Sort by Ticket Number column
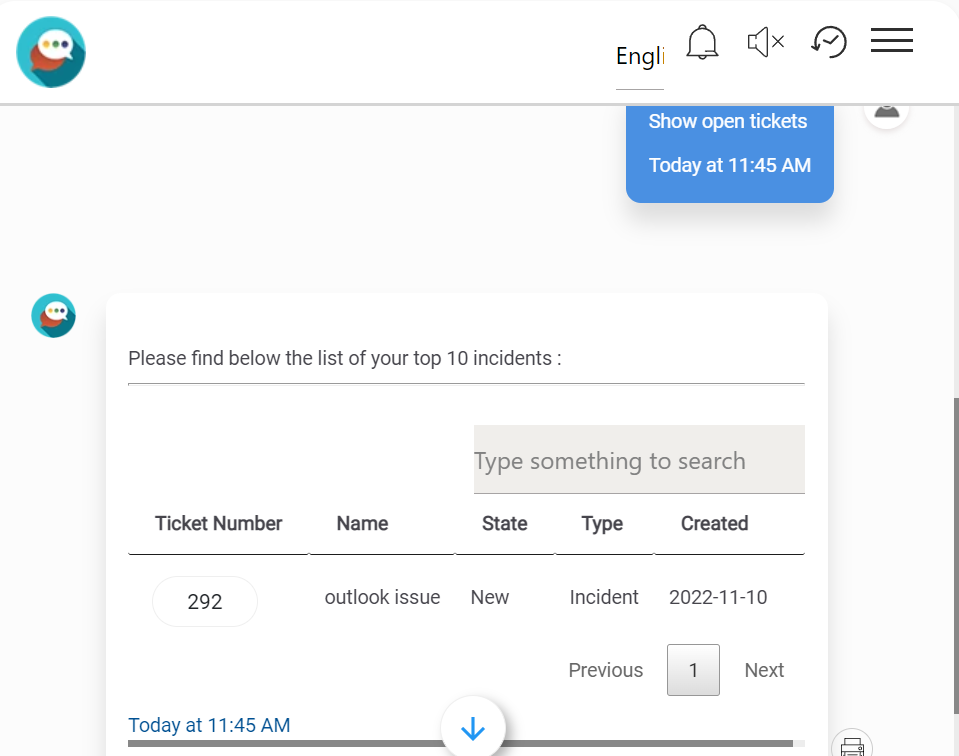The height and width of the screenshot is (756, 959). (x=218, y=524)
